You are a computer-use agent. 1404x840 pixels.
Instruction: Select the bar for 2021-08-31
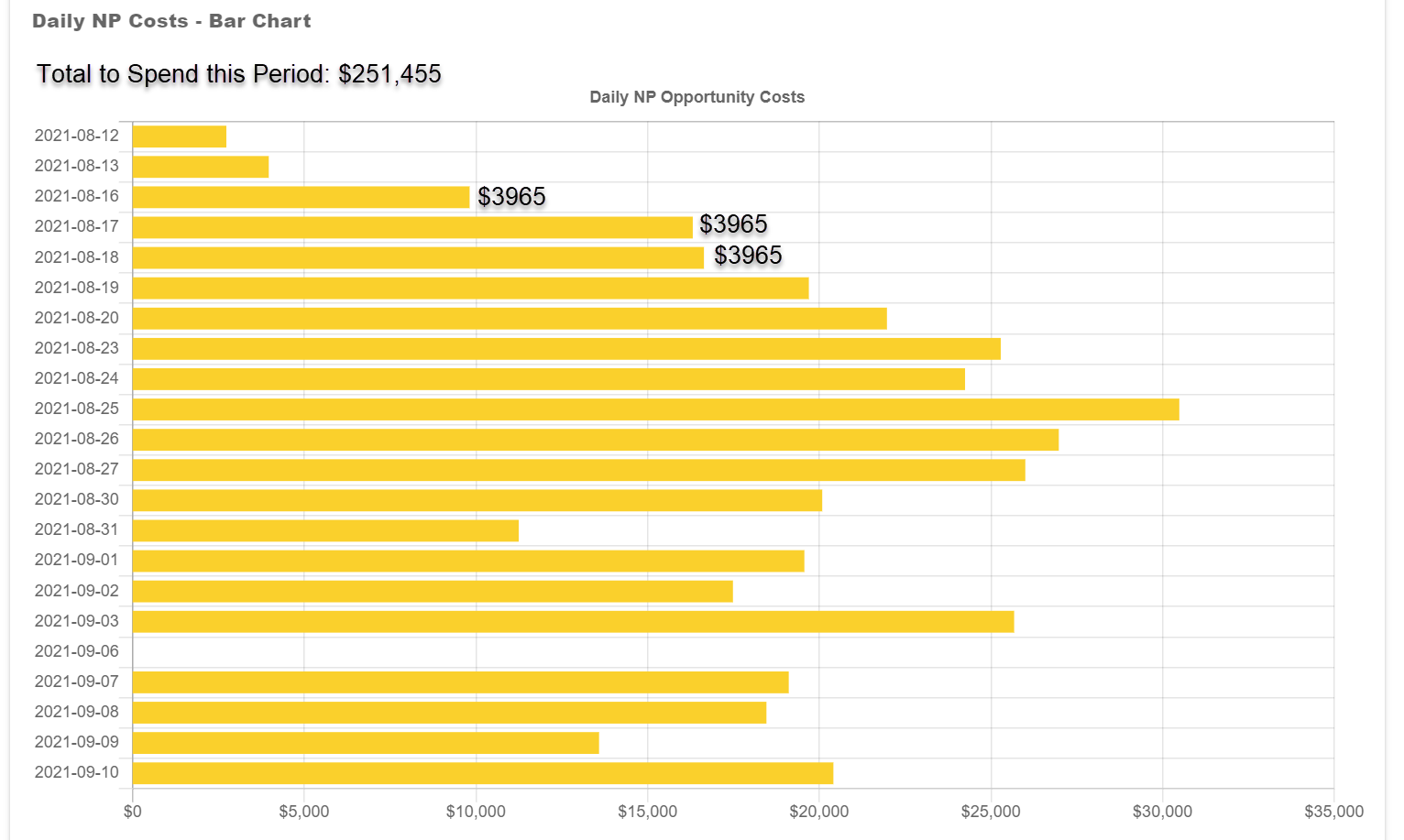(x=325, y=530)
